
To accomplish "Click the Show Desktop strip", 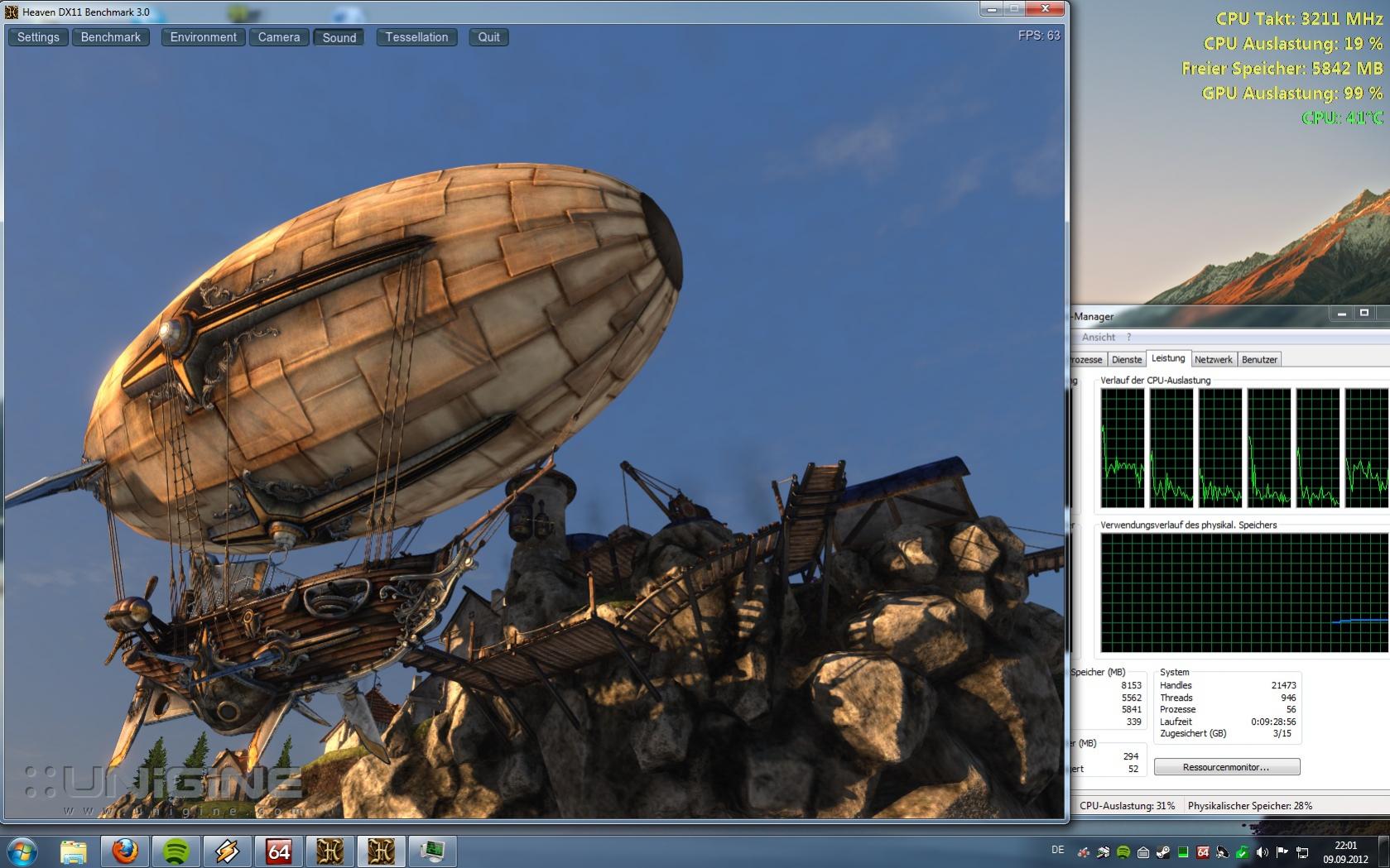I will point(1385,851).
